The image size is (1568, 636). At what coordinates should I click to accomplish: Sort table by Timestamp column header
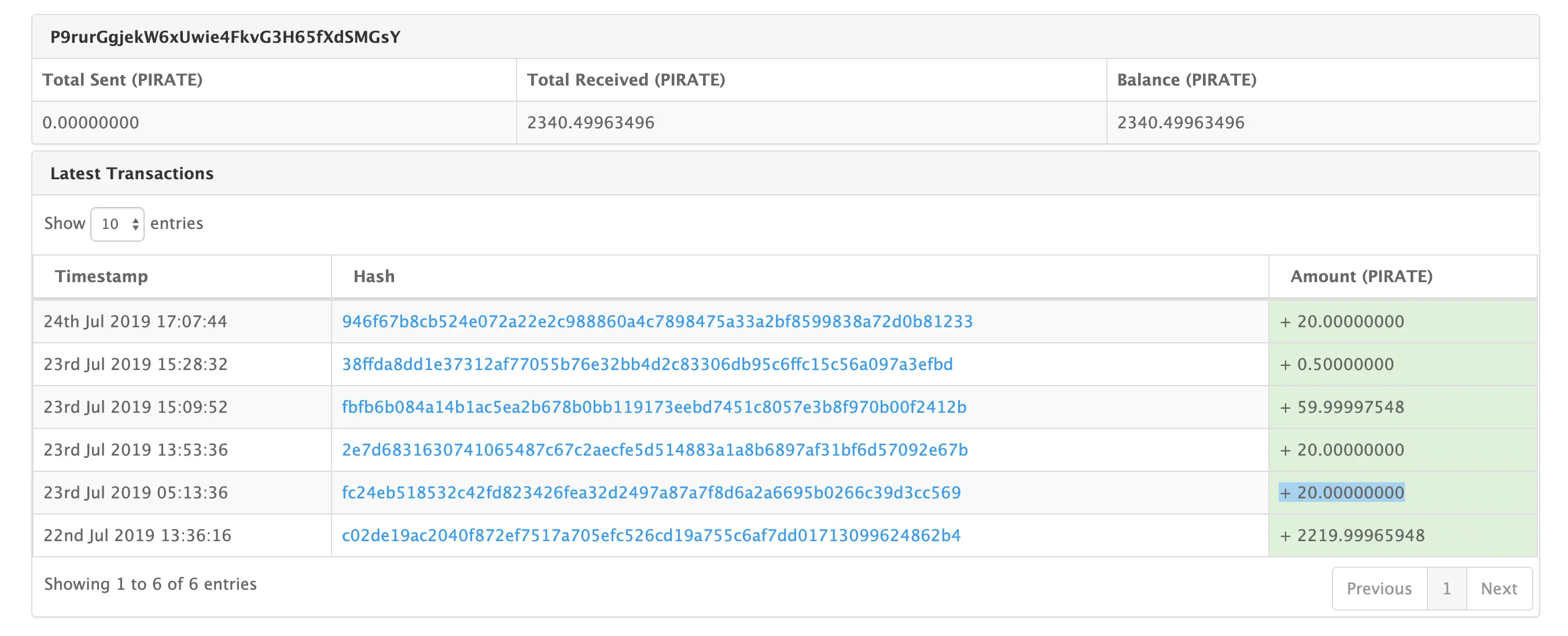pyautogui.click(x=182, y=276)
